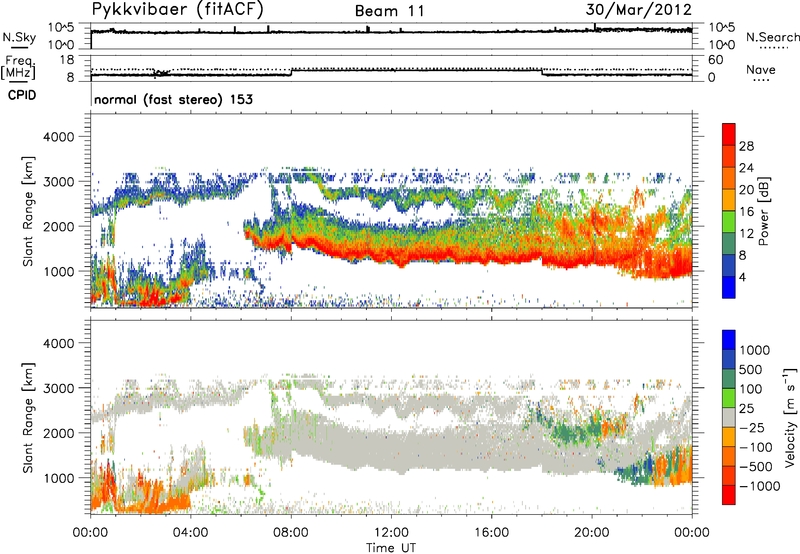
Task: Click the '4' power colorbar tick label
Action: [x=742, y=278]
